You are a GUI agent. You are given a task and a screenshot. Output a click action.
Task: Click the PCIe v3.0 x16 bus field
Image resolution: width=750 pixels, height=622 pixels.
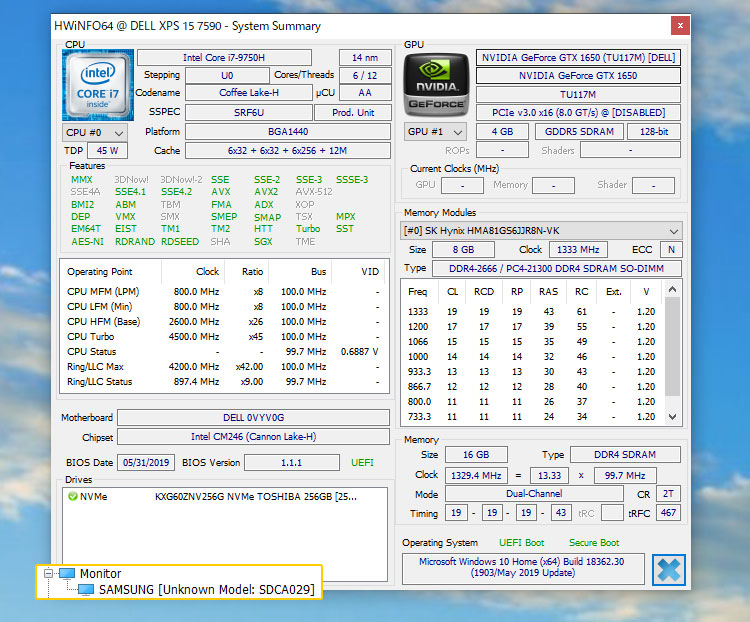click(x=578, y=112)
